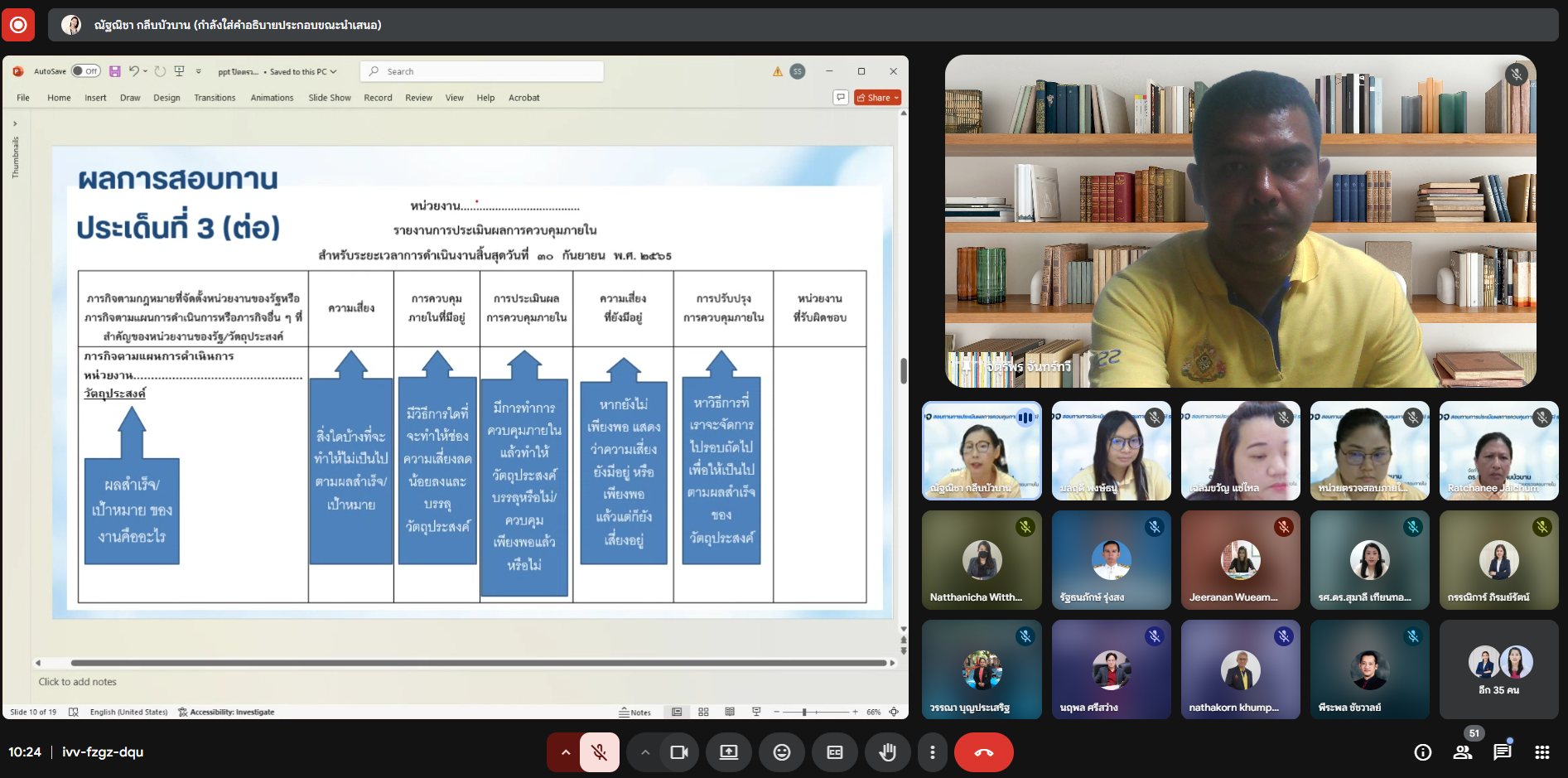
Task: Open the chat panel
Action: 1502,752
